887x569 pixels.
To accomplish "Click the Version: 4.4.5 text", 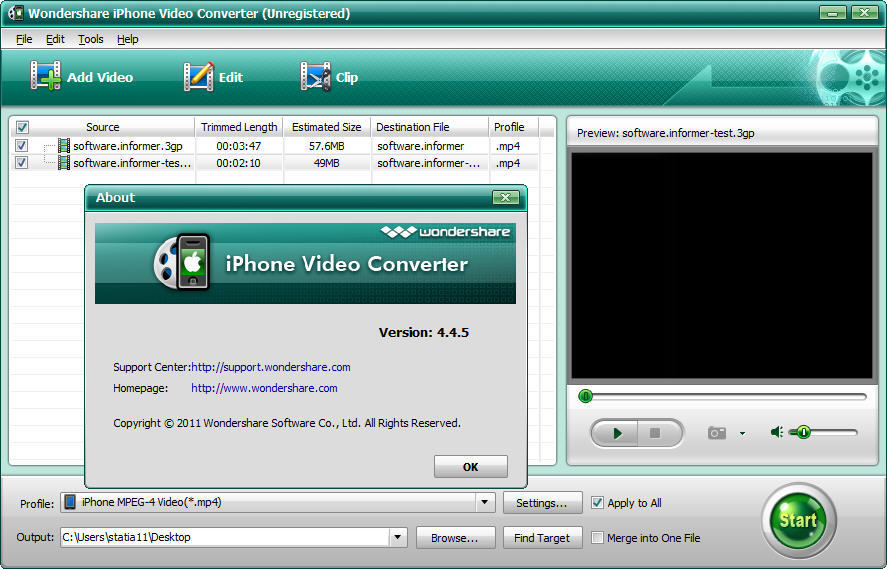I will pos(424,333).
